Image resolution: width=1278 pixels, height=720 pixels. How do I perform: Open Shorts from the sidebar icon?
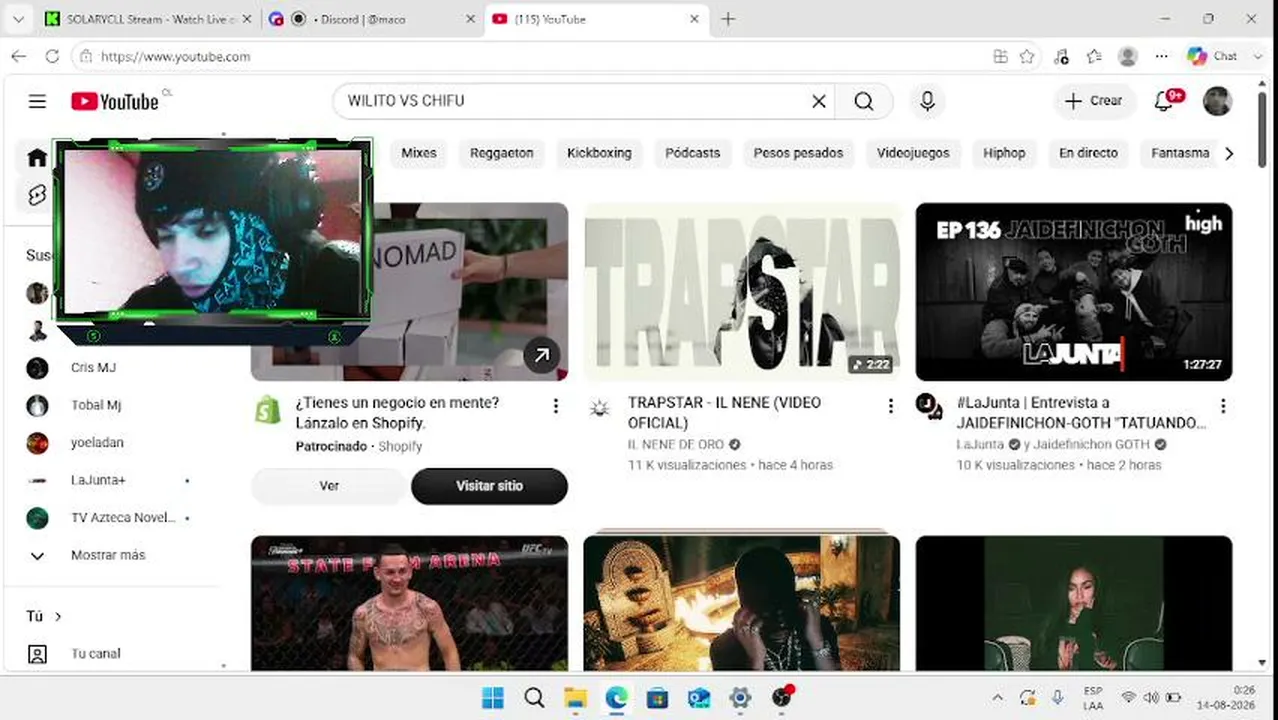pos(37,195)
